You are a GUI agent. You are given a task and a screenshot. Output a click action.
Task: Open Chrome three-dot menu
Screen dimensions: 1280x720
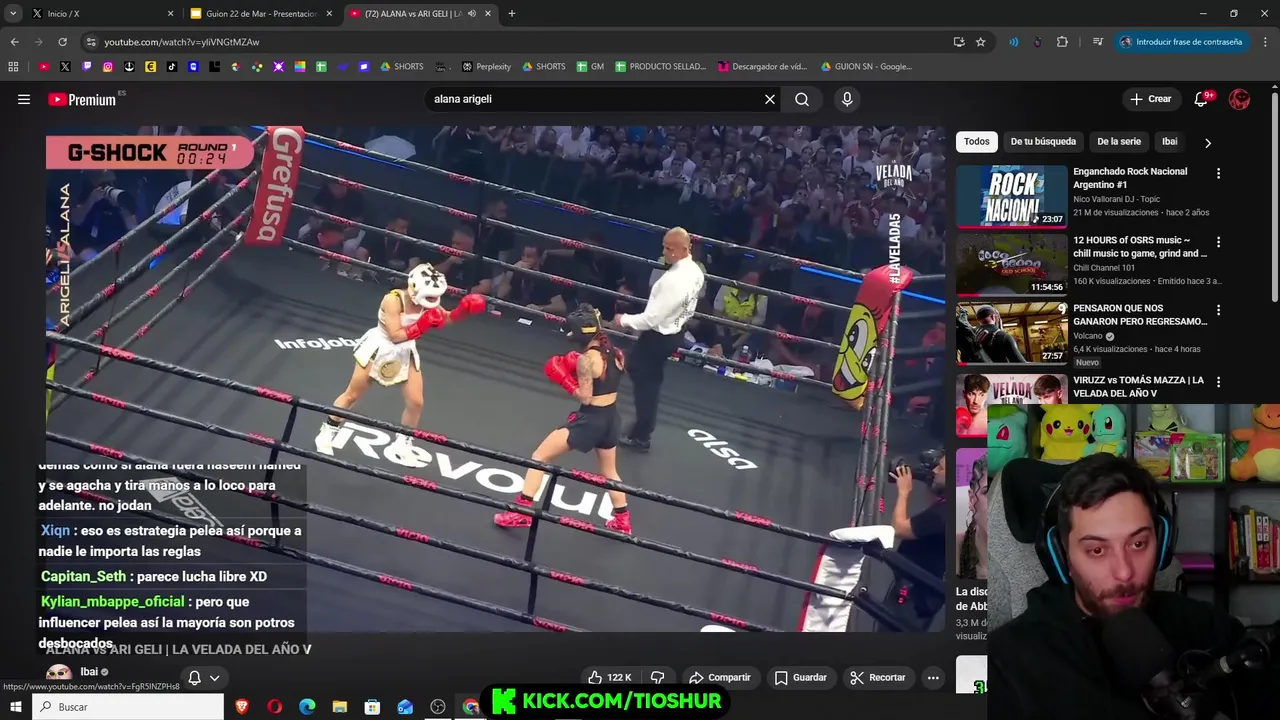1266,42
